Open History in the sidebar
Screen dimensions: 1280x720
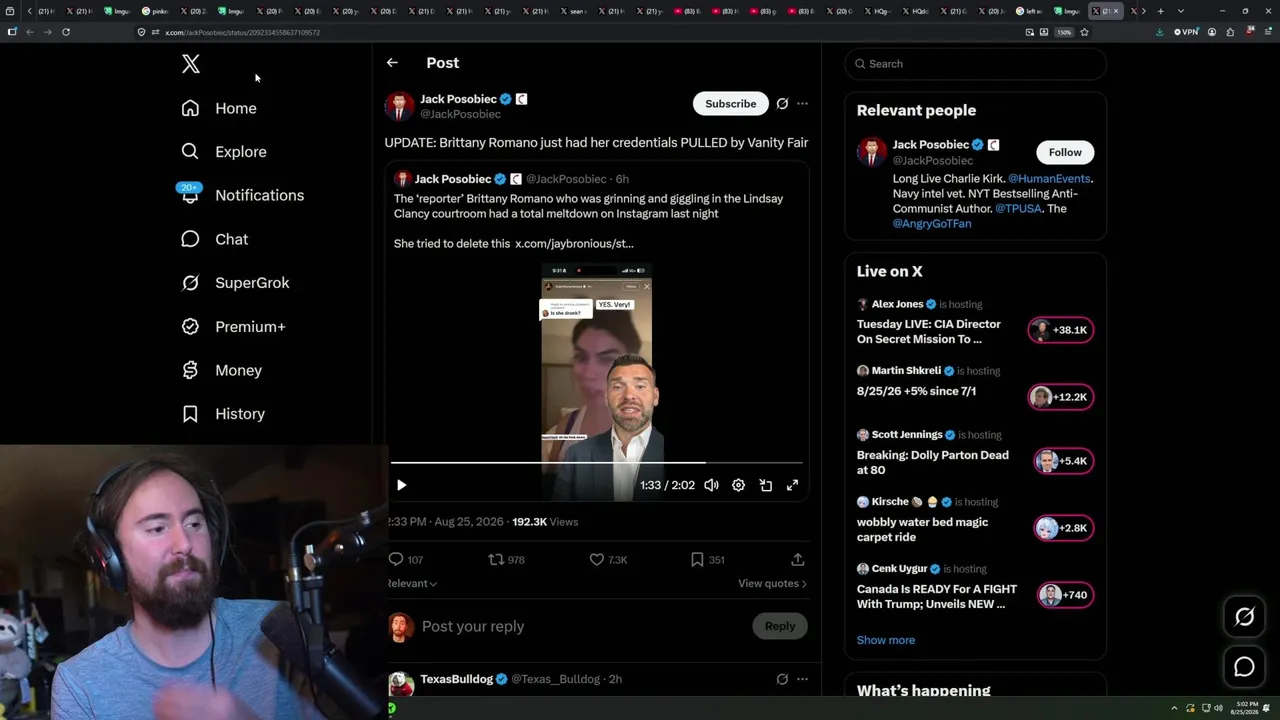click(x=223, y=414)
